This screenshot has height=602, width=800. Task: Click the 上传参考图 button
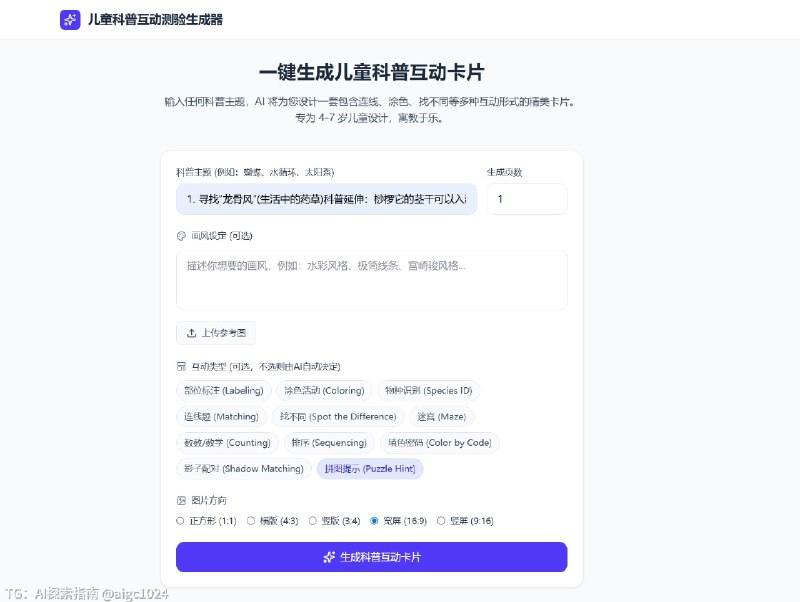click(216, 333)
